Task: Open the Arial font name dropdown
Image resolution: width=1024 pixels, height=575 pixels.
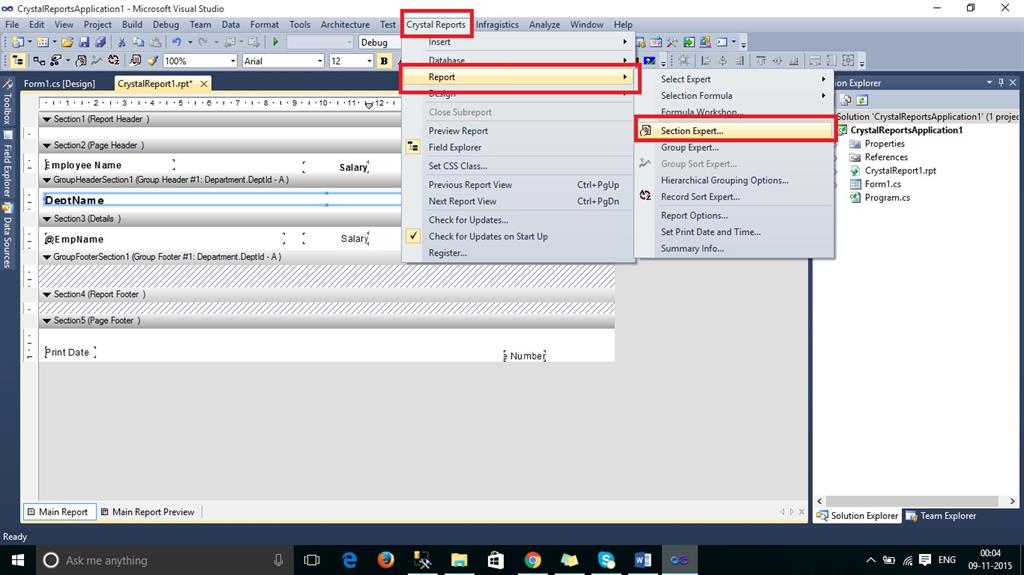Action: (x=320, y=61)
